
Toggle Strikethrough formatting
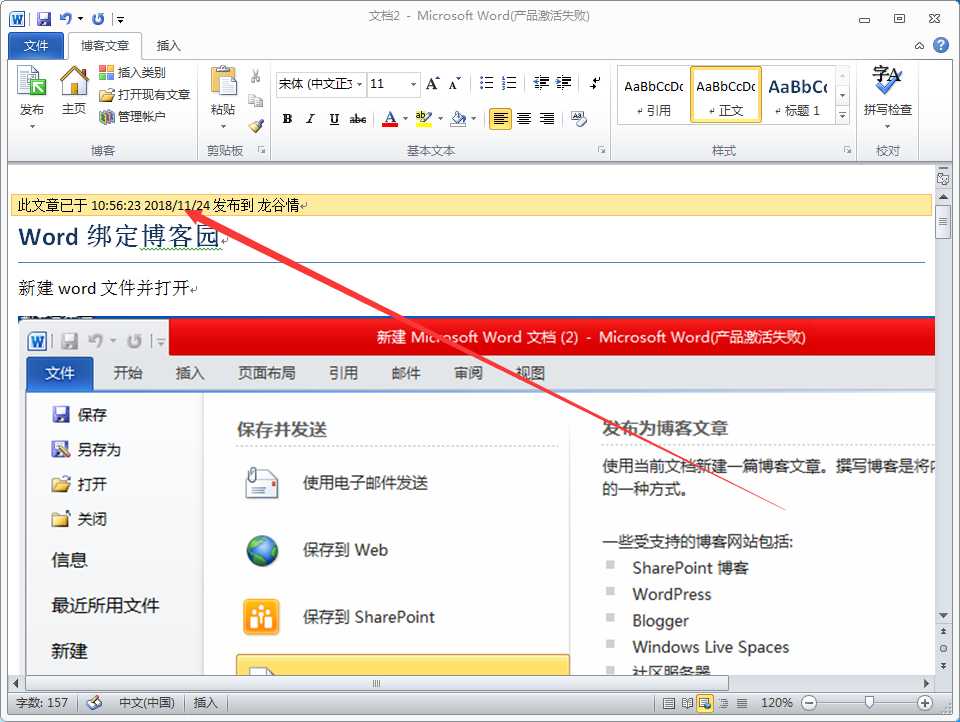tap(358, 119)
